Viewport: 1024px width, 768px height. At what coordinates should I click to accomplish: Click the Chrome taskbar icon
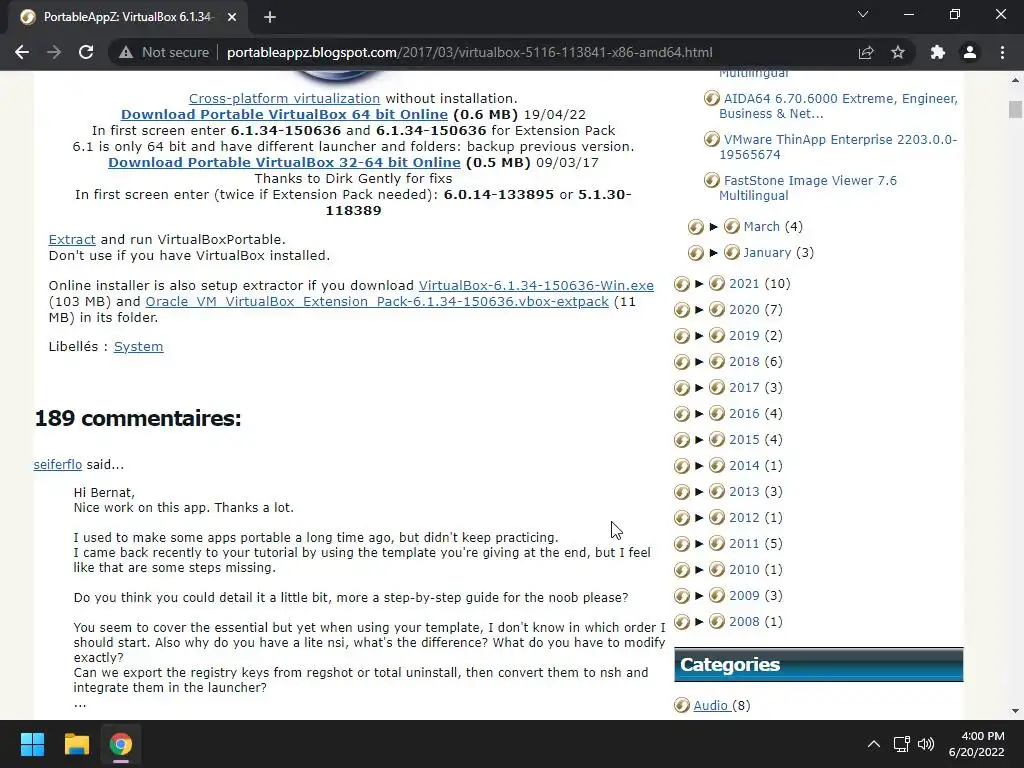(x=121, y=744)
